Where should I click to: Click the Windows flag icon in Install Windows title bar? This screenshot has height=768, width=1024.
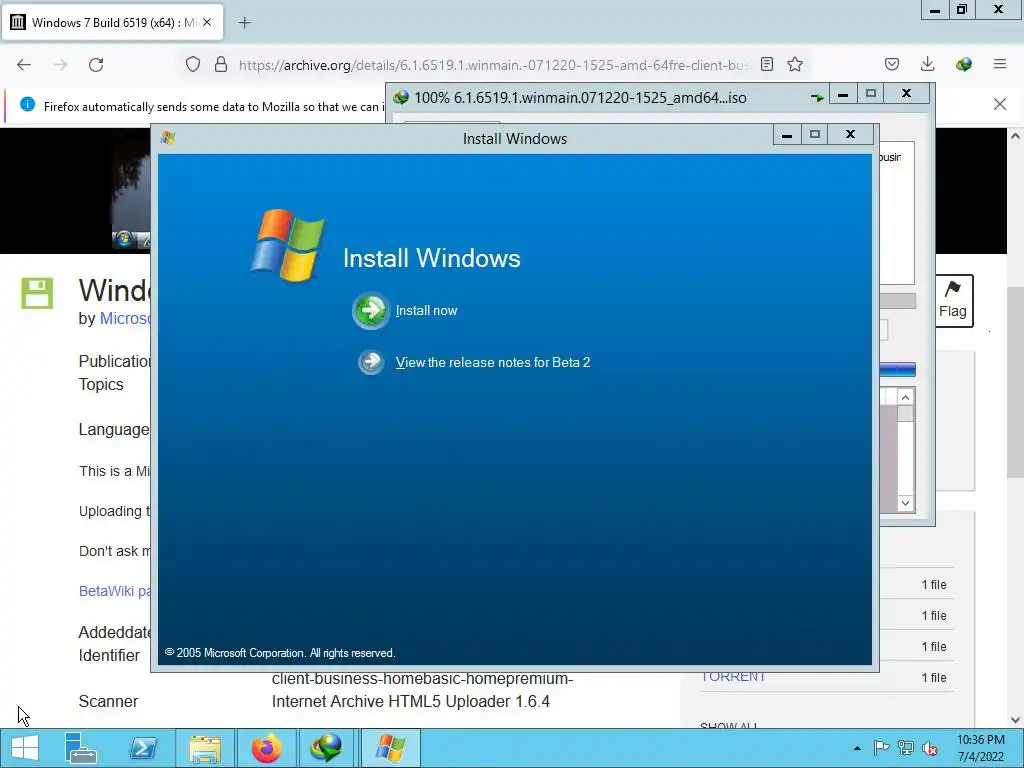(x=168, y=138)
